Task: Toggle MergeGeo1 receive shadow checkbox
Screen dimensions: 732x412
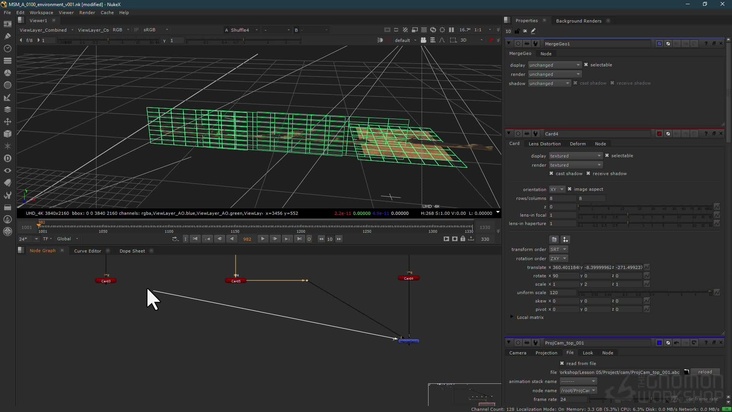Action: coord(612,83)
